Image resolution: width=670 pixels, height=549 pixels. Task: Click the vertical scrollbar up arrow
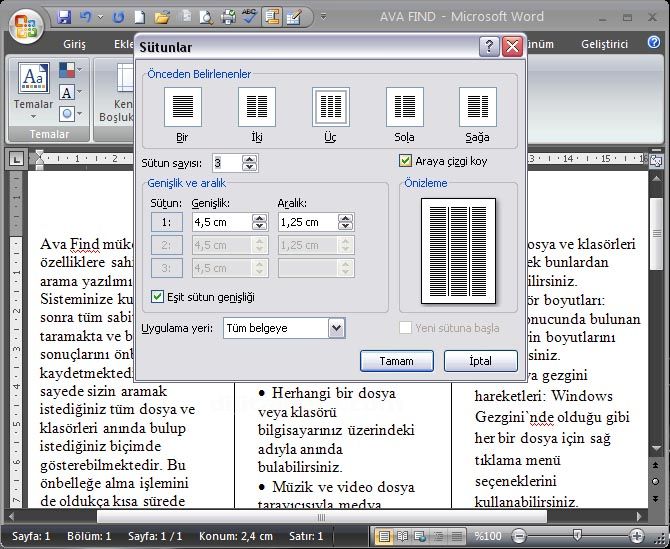[656, 179]
